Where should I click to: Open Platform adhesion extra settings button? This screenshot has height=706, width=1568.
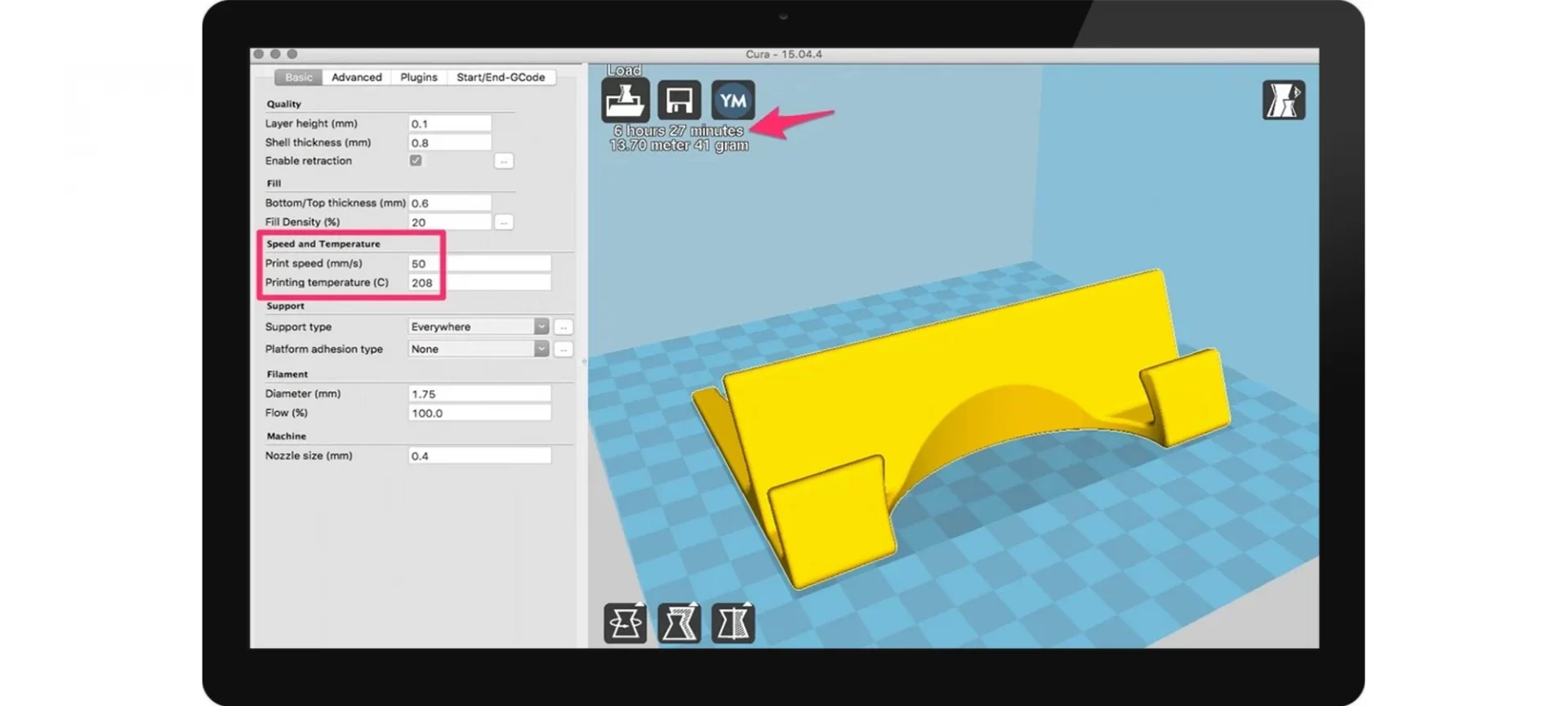(563, 349)
